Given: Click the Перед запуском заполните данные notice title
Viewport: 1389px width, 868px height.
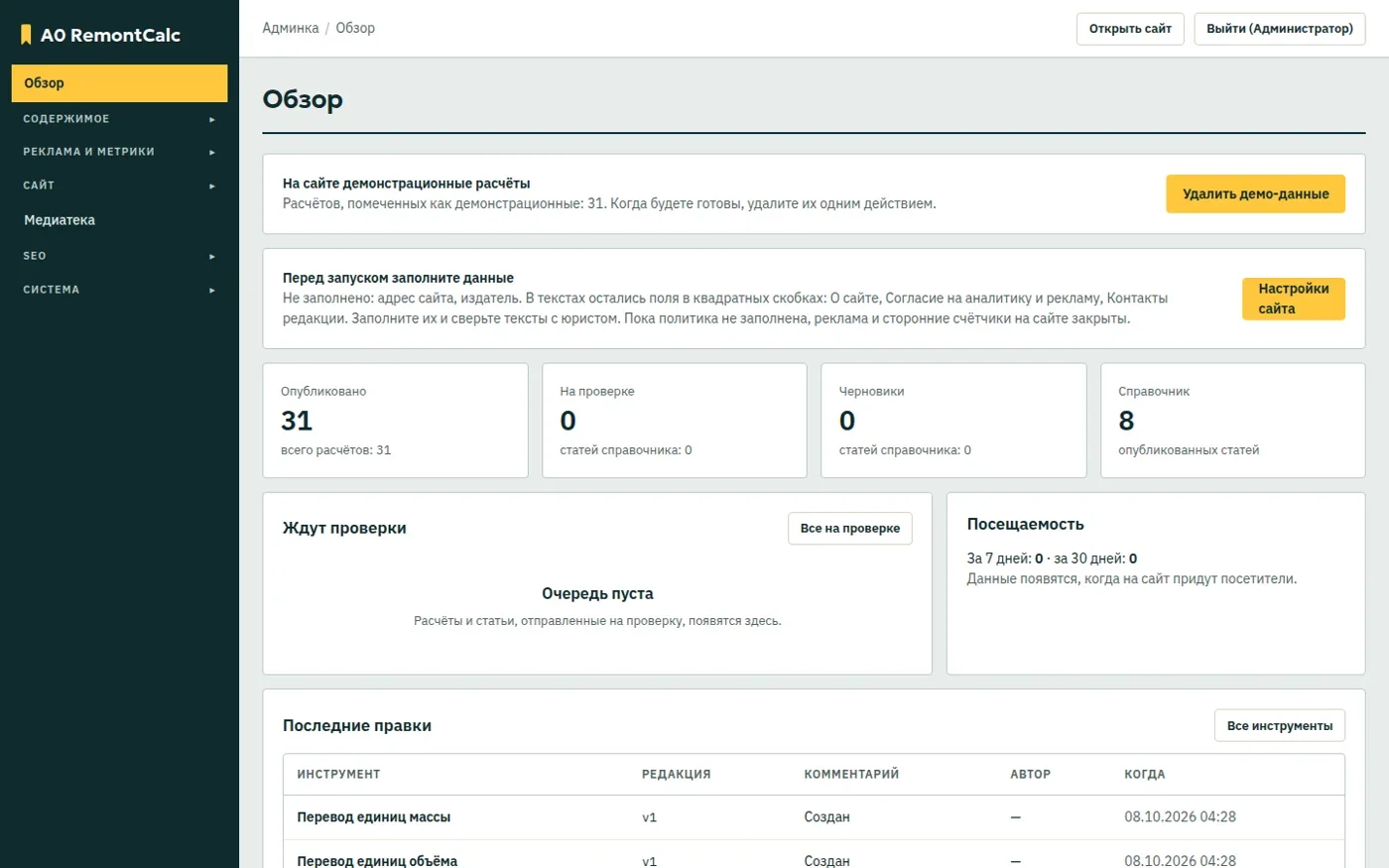Looking at the screenshot, I should [x=398, y=278].
